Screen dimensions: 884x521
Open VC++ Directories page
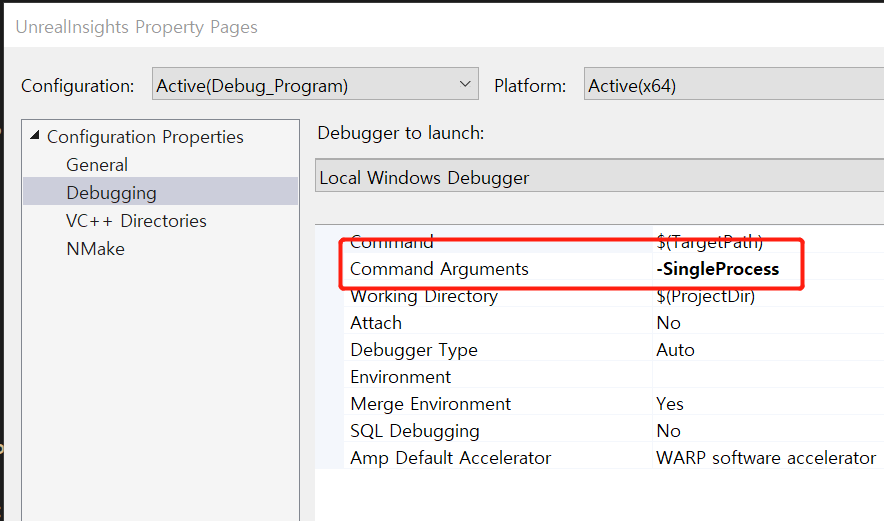(x=136, y=220)
